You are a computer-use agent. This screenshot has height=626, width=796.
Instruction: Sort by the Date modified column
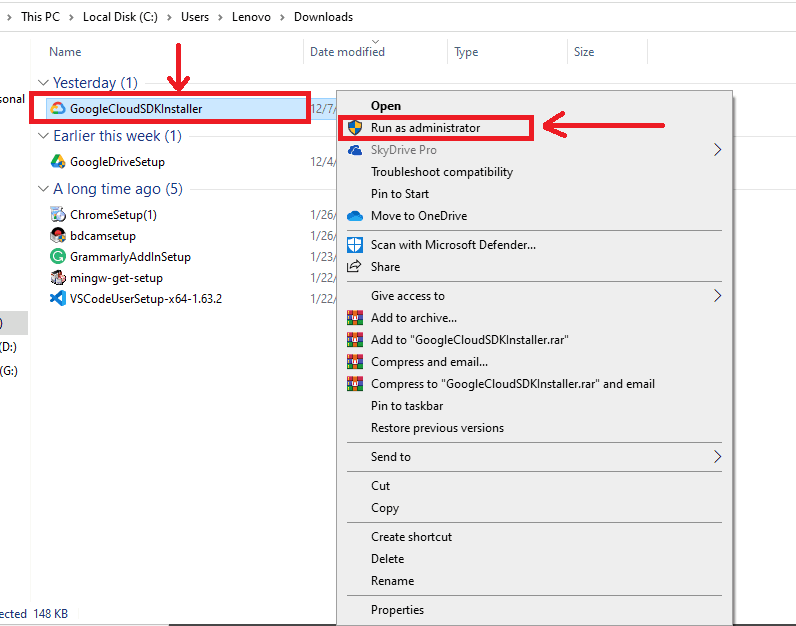click(347, 52)
